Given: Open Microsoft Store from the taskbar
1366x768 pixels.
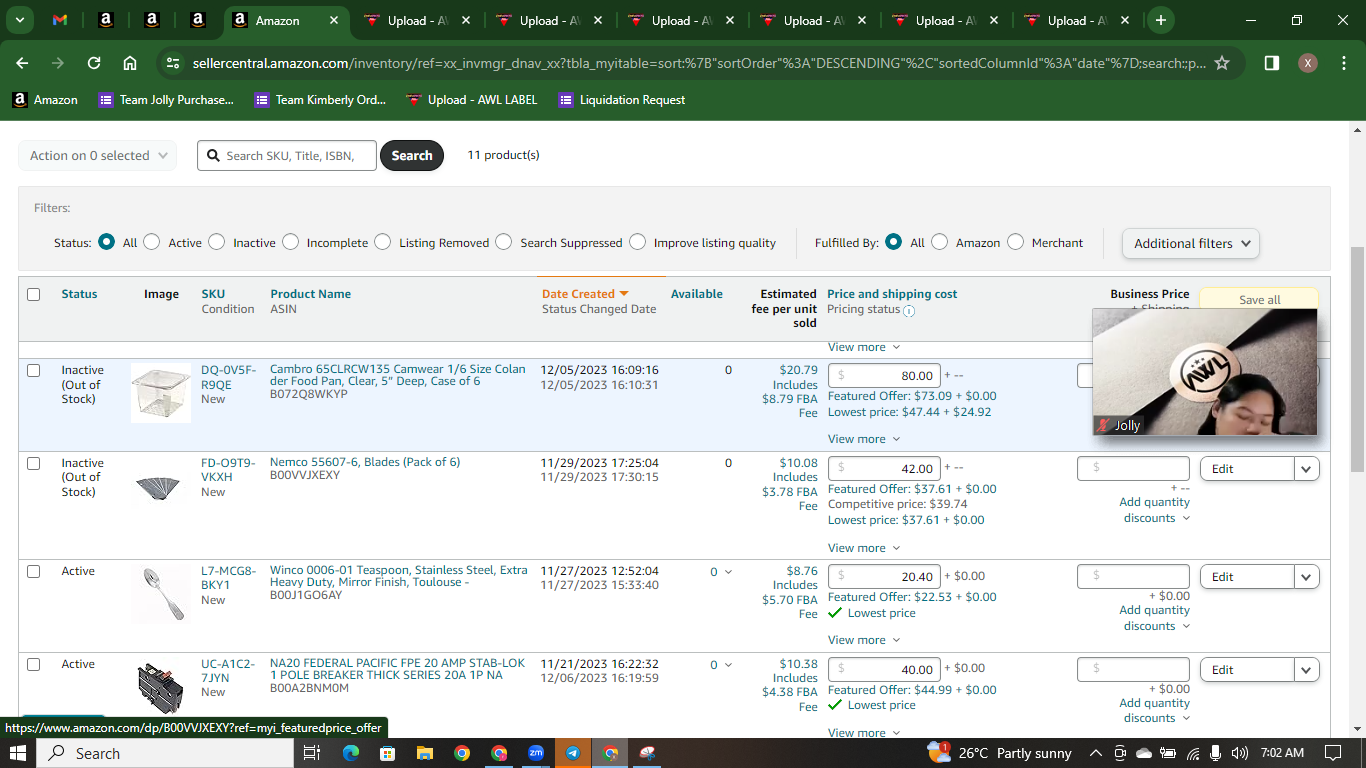Looking at the screenshot, I should tap(388, 753).
